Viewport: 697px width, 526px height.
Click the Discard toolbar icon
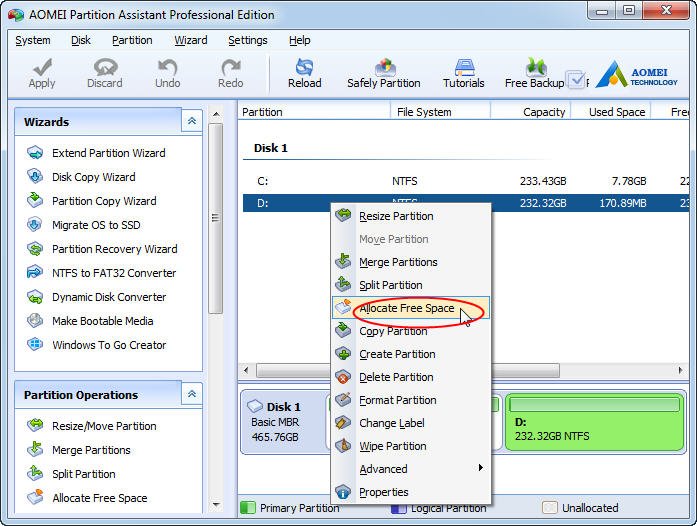[x=105, y=67]
